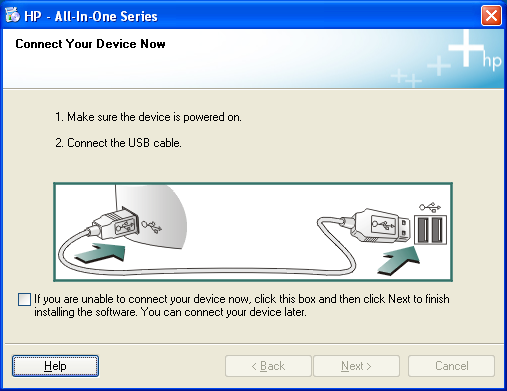Enable the unable-to-connect-device-now checkbox
The width and height of the screenshot is (507, 391).
[x=24, y=299]
